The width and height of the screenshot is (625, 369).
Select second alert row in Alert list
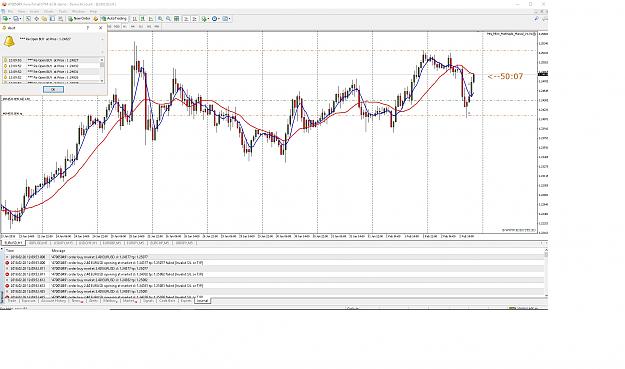(x=51, y=66)
